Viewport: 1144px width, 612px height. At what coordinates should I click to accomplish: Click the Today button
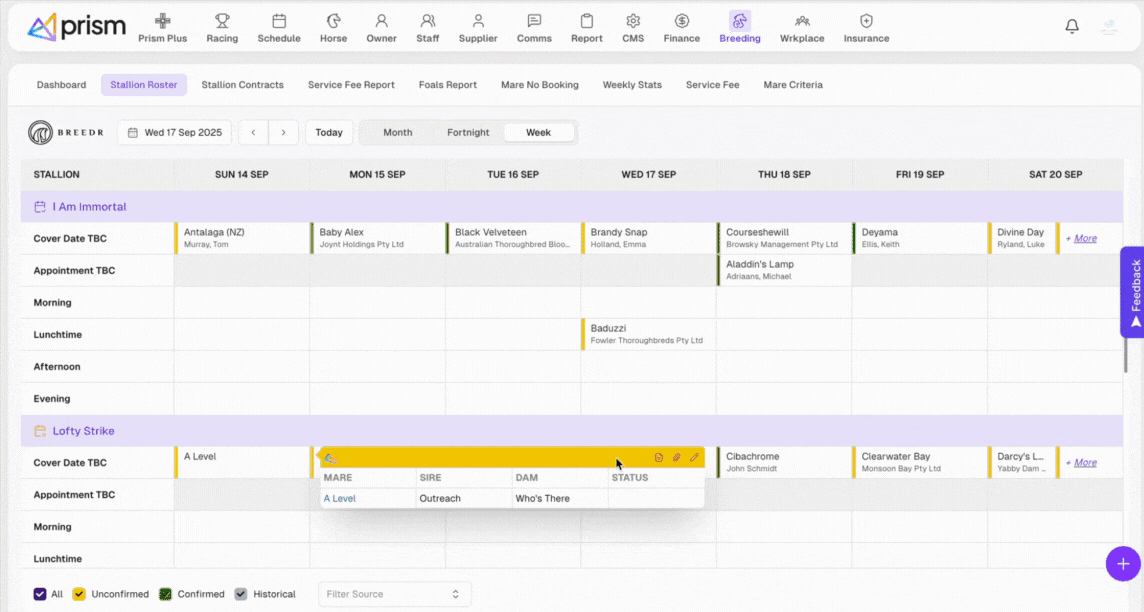[x=329, y=133]
